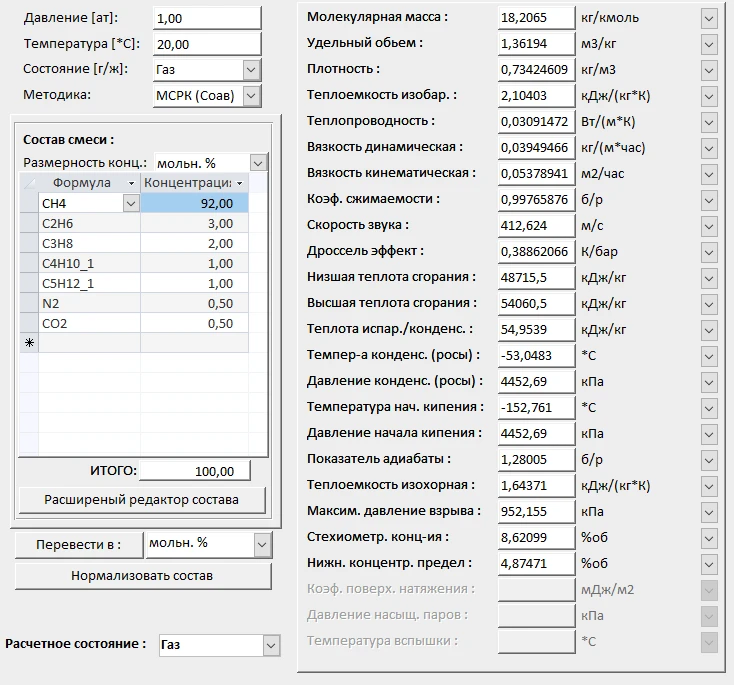Expand the Методика МСРК (Соав) dropdown
The image size is (734, 685).
251,95
